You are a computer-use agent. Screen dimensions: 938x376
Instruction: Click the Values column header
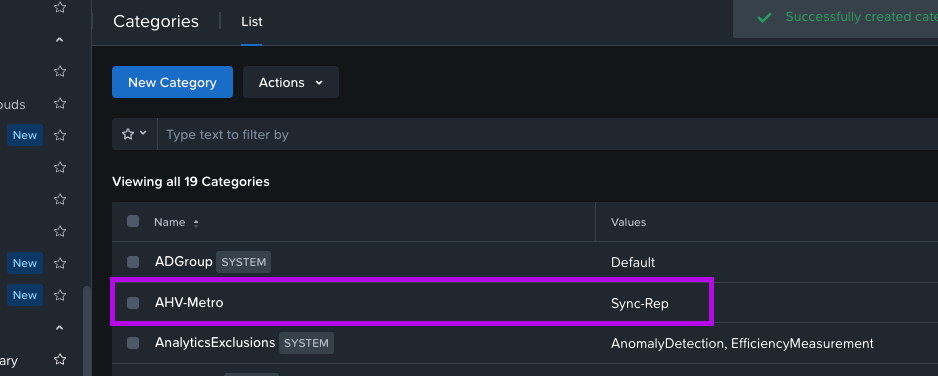pyautogui.click(x=628, y=222)
